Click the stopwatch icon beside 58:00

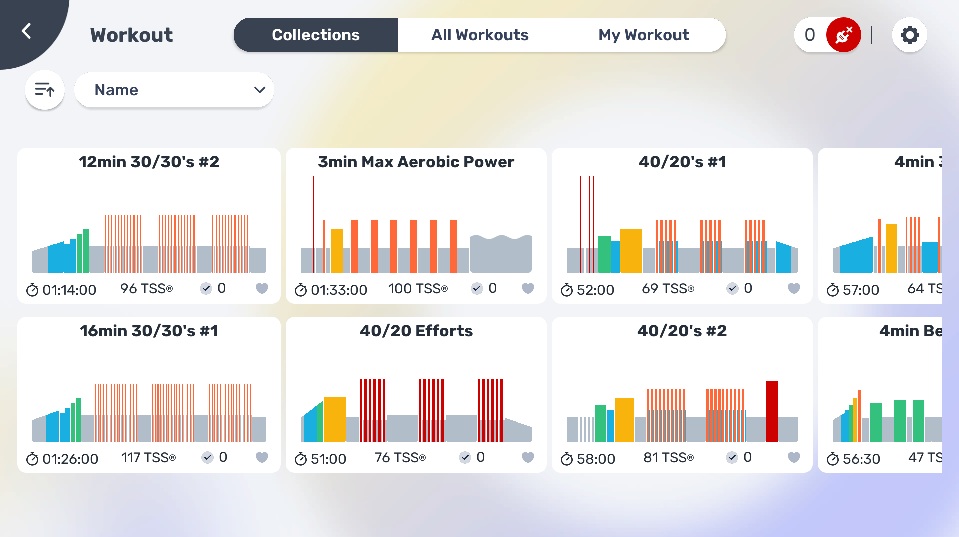567,459
